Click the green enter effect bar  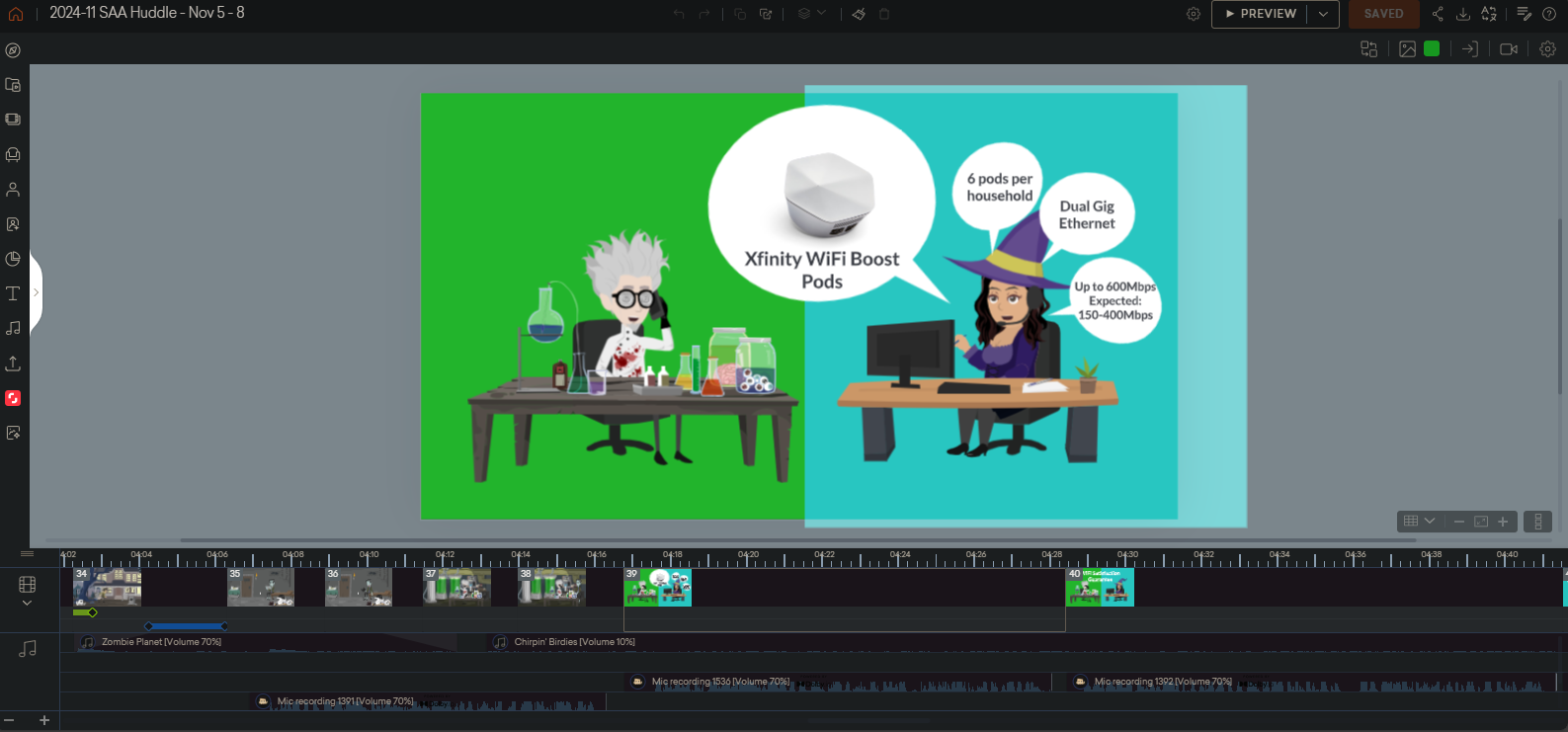84,612
